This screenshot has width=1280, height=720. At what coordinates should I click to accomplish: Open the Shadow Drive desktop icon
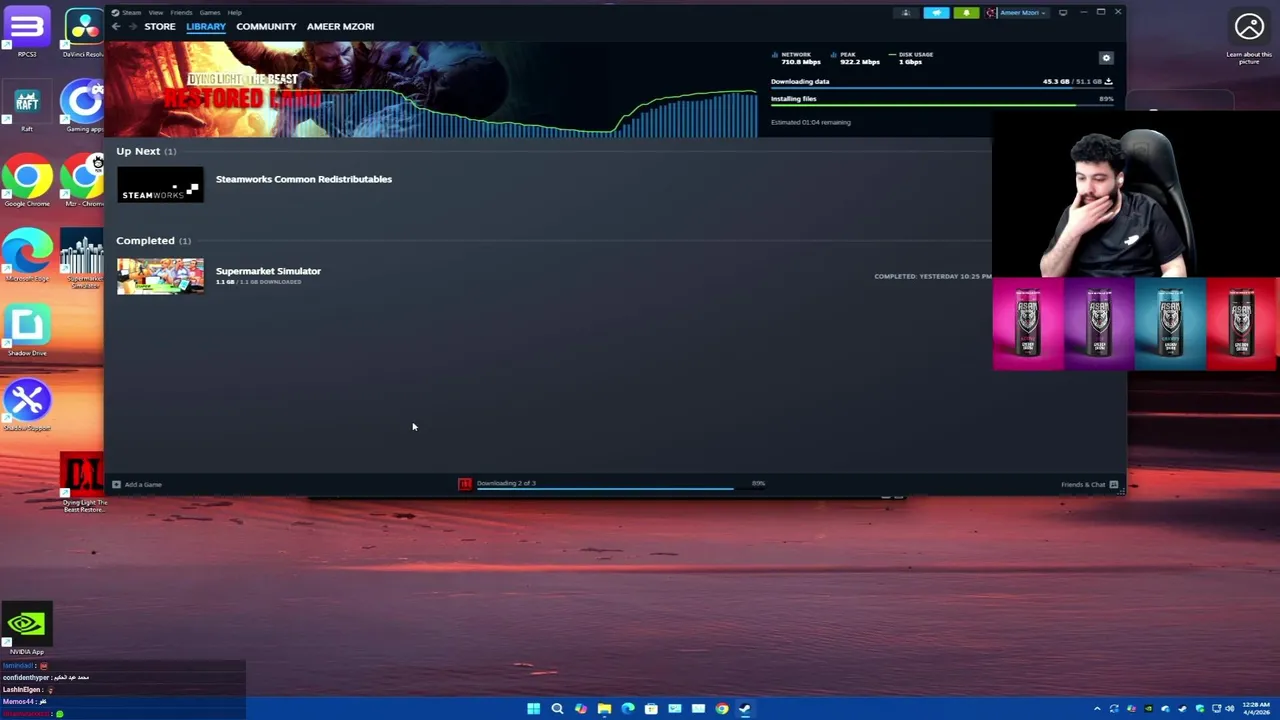coord(27,331)
